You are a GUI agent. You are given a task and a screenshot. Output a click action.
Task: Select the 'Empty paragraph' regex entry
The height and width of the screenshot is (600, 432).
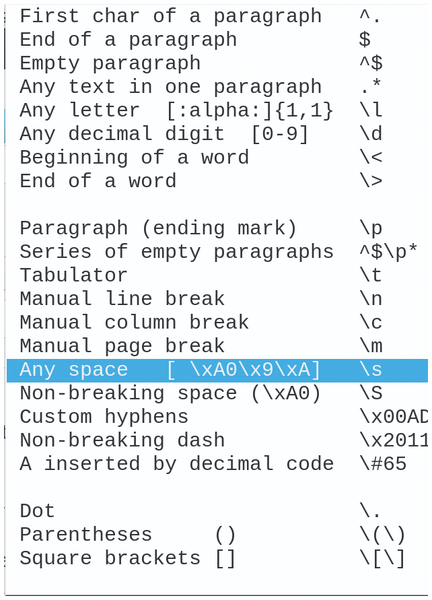[x=217, y=64]
